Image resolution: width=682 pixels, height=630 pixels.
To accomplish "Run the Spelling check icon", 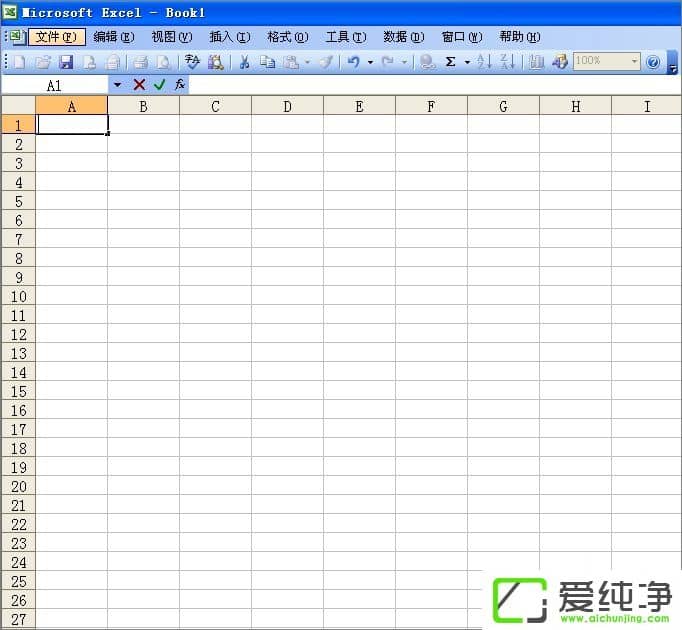I will 192,62.
